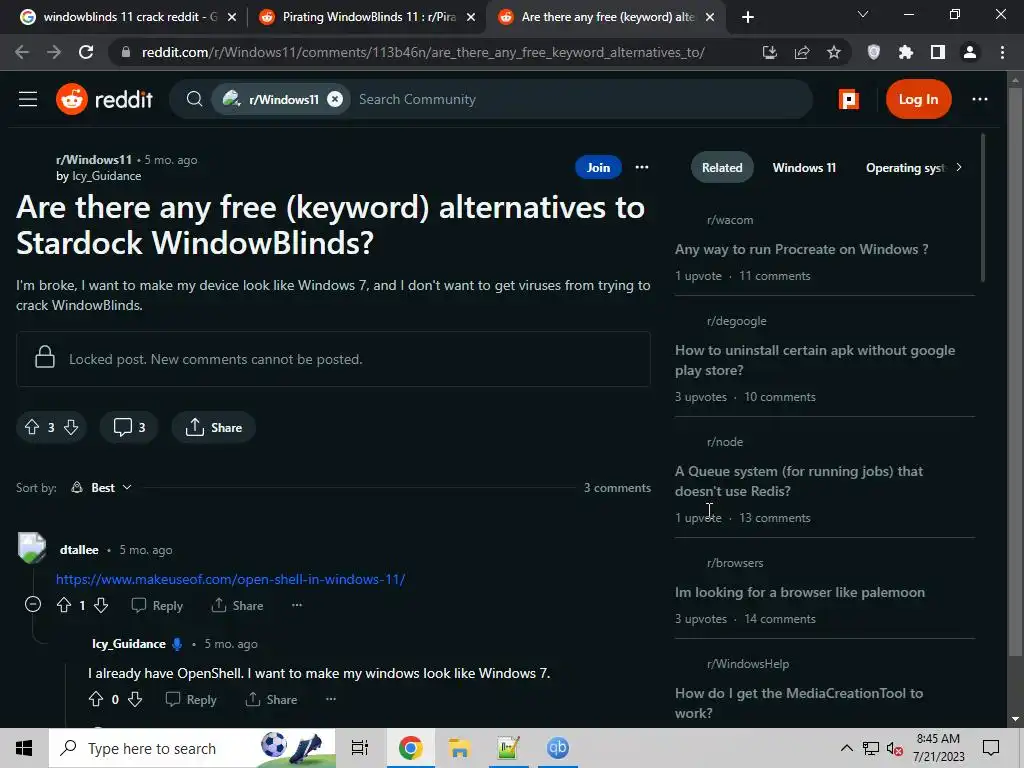Open the makeuseof.com open-shell link
The image size is (1024, 768).
[x=231, y=579]
